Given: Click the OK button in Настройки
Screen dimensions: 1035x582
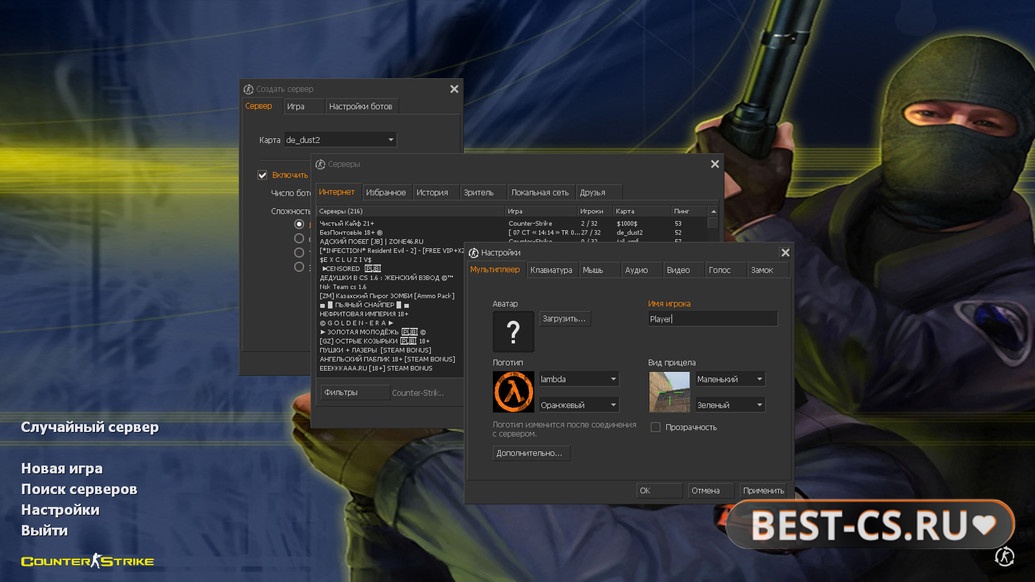Looking at the screenshot, I should click(659, 491).
